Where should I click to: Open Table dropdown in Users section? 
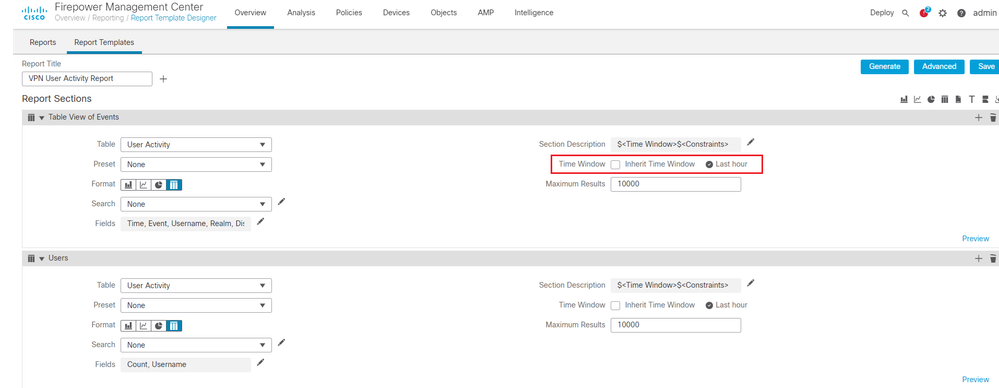196,285
